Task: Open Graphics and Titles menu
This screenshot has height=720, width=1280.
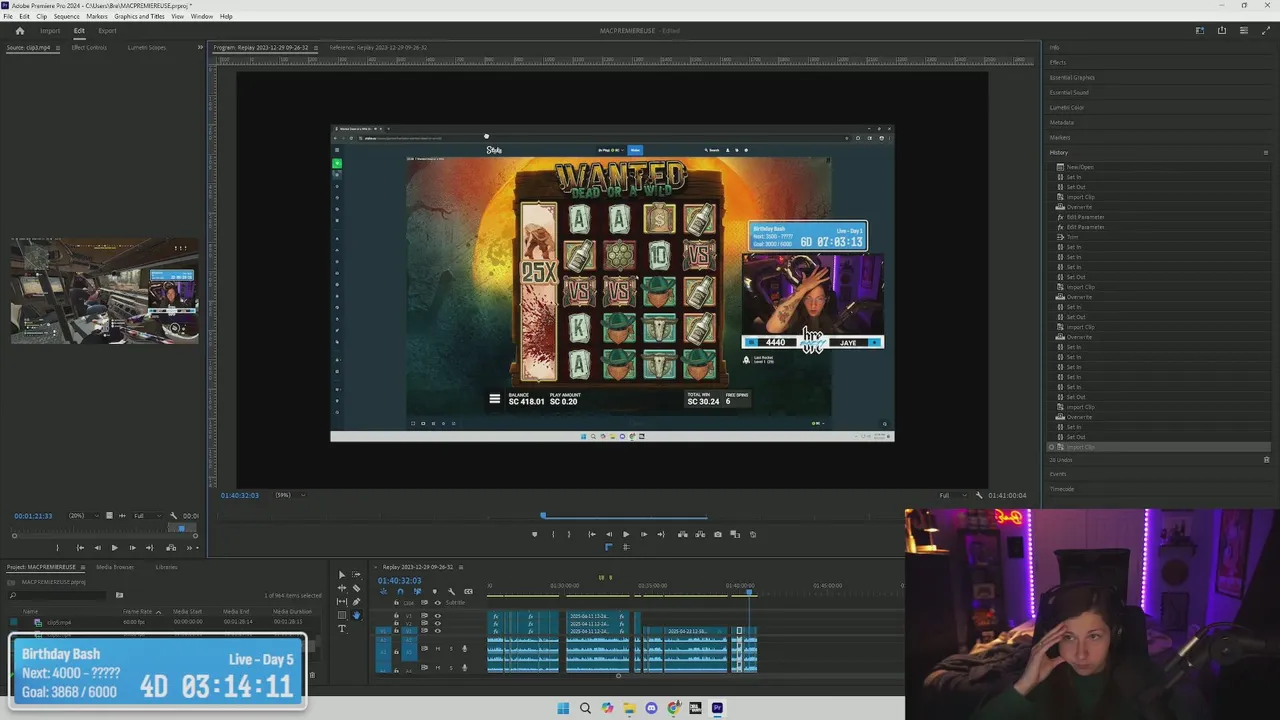Action: pyautogui.click(x=139, y=16)
